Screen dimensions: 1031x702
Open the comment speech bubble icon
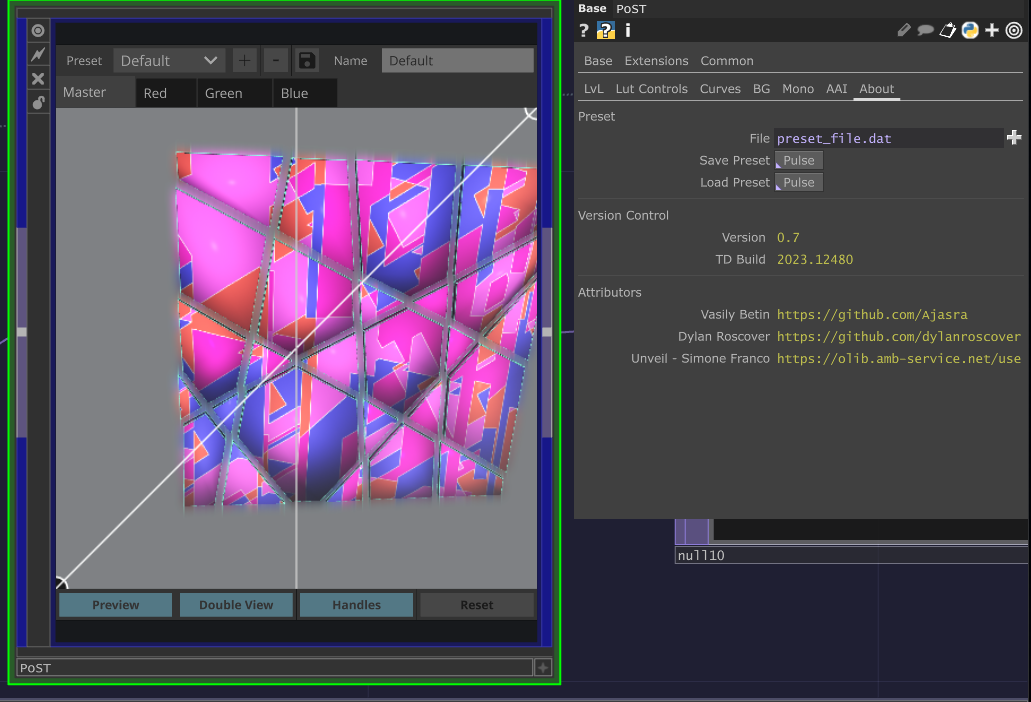point(926,30)
